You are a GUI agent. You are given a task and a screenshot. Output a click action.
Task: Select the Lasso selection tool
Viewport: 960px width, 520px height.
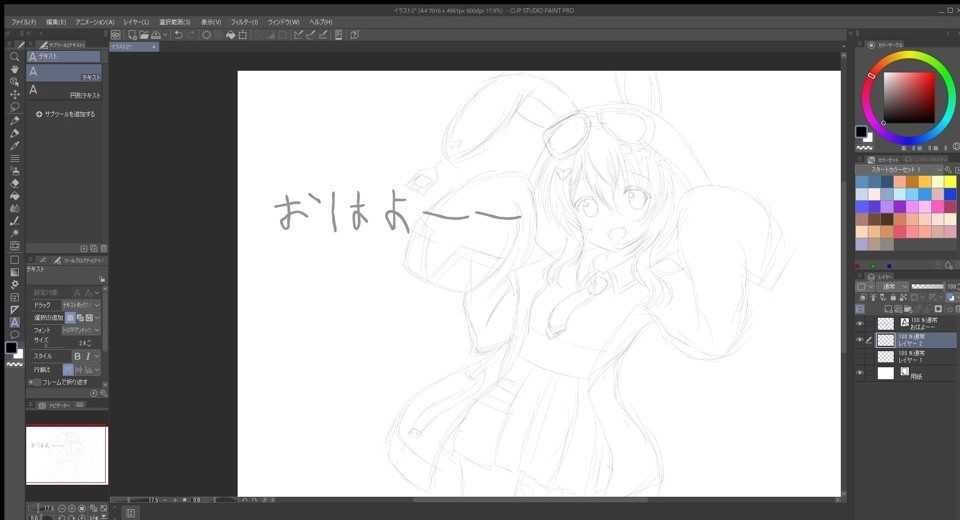(14, 107)
